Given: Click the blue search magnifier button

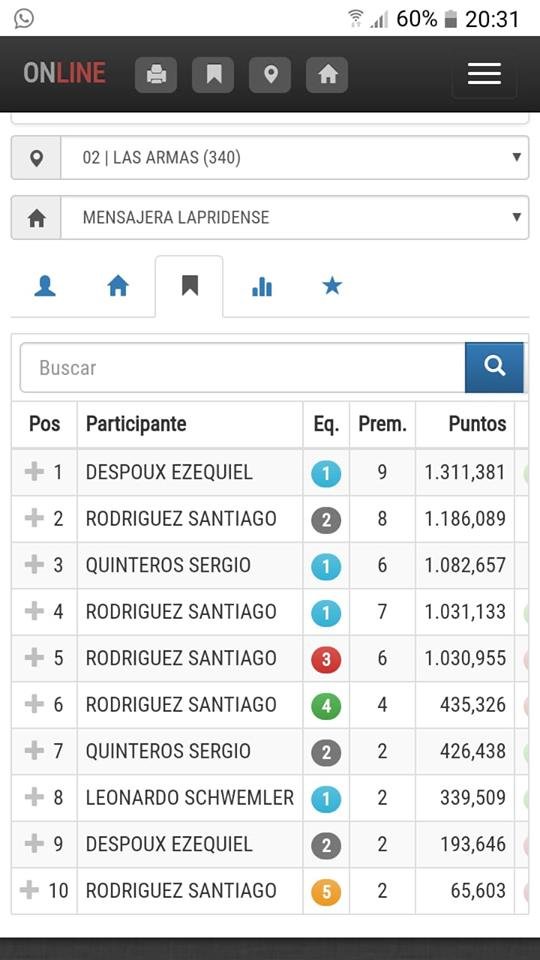Looking at the screenshot, I should pos(494,367).
